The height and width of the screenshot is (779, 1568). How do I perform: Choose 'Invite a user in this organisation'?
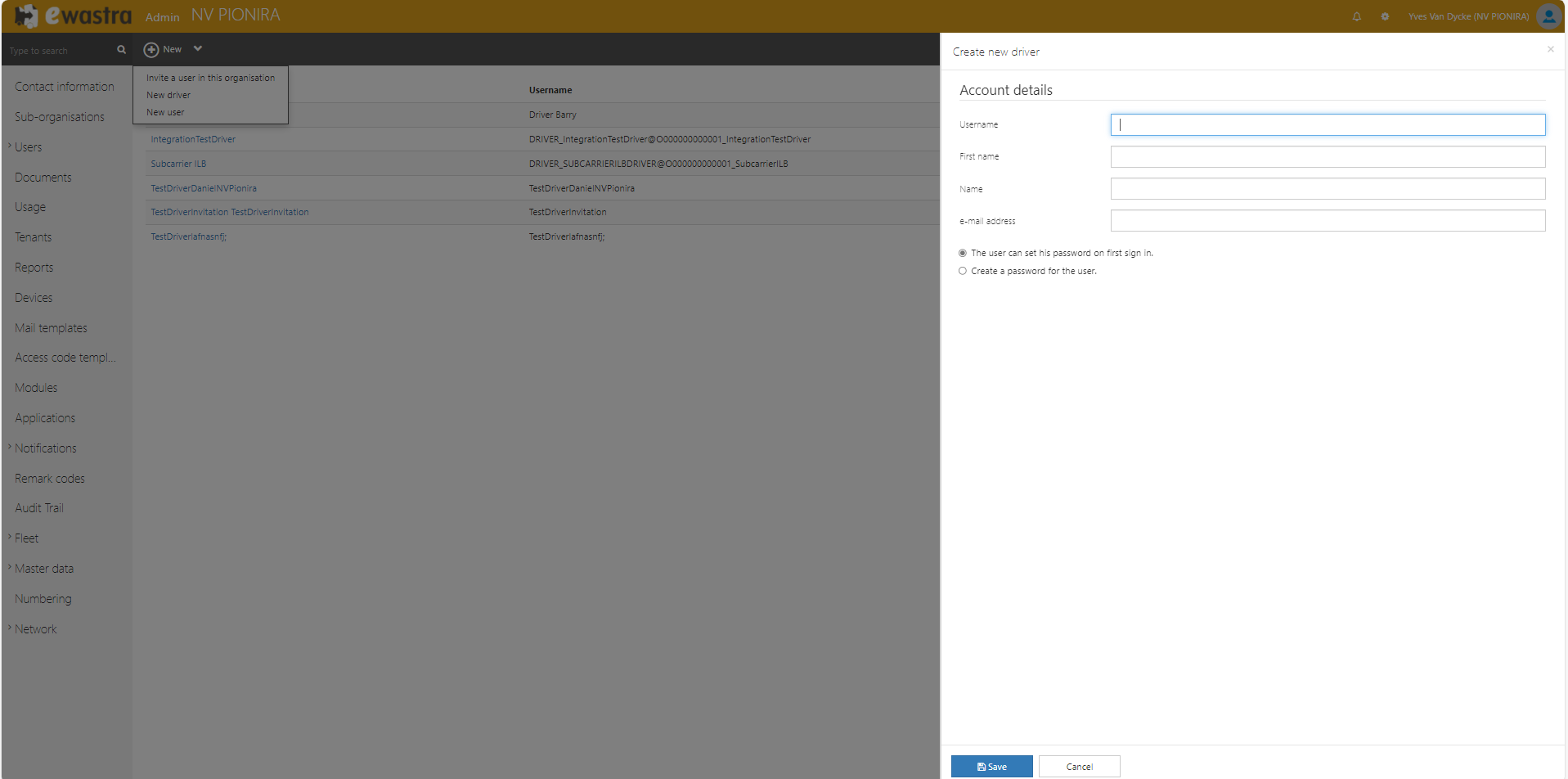(210, 78)
